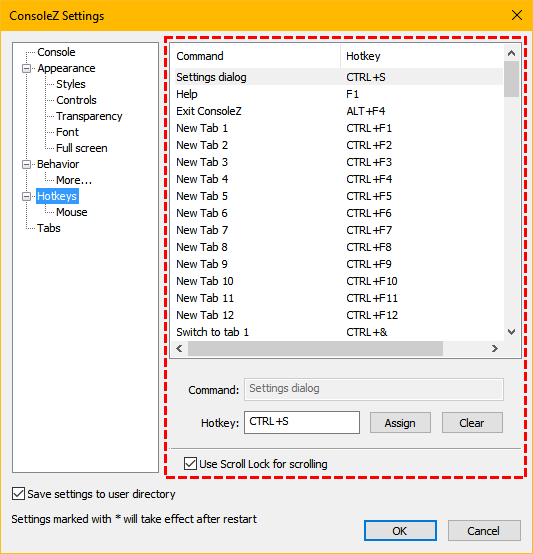Select Console in settings tree
The width and height of the screenshot is (533, 554).
(56, 52)
